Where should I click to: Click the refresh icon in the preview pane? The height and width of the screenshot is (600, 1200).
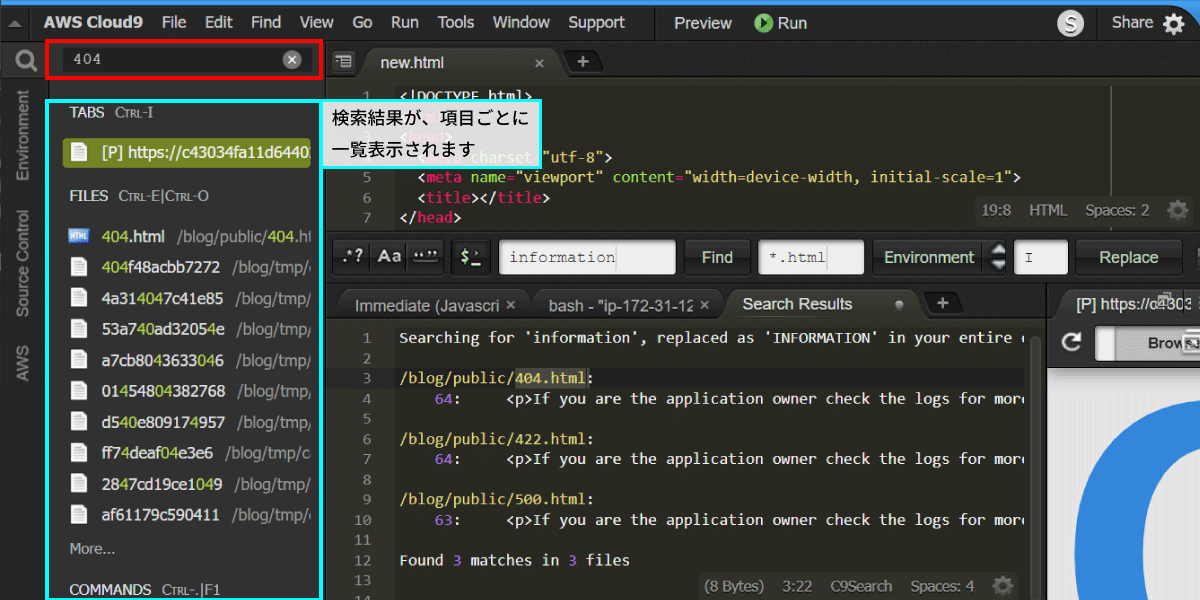[1072, 343]
